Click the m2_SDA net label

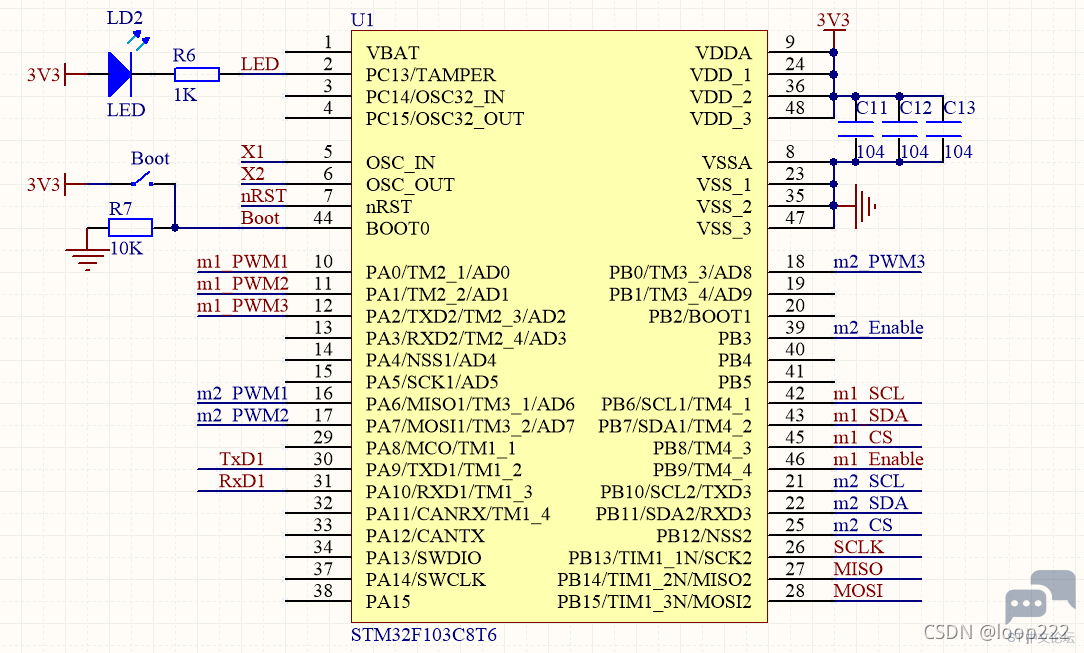[870, 503]
